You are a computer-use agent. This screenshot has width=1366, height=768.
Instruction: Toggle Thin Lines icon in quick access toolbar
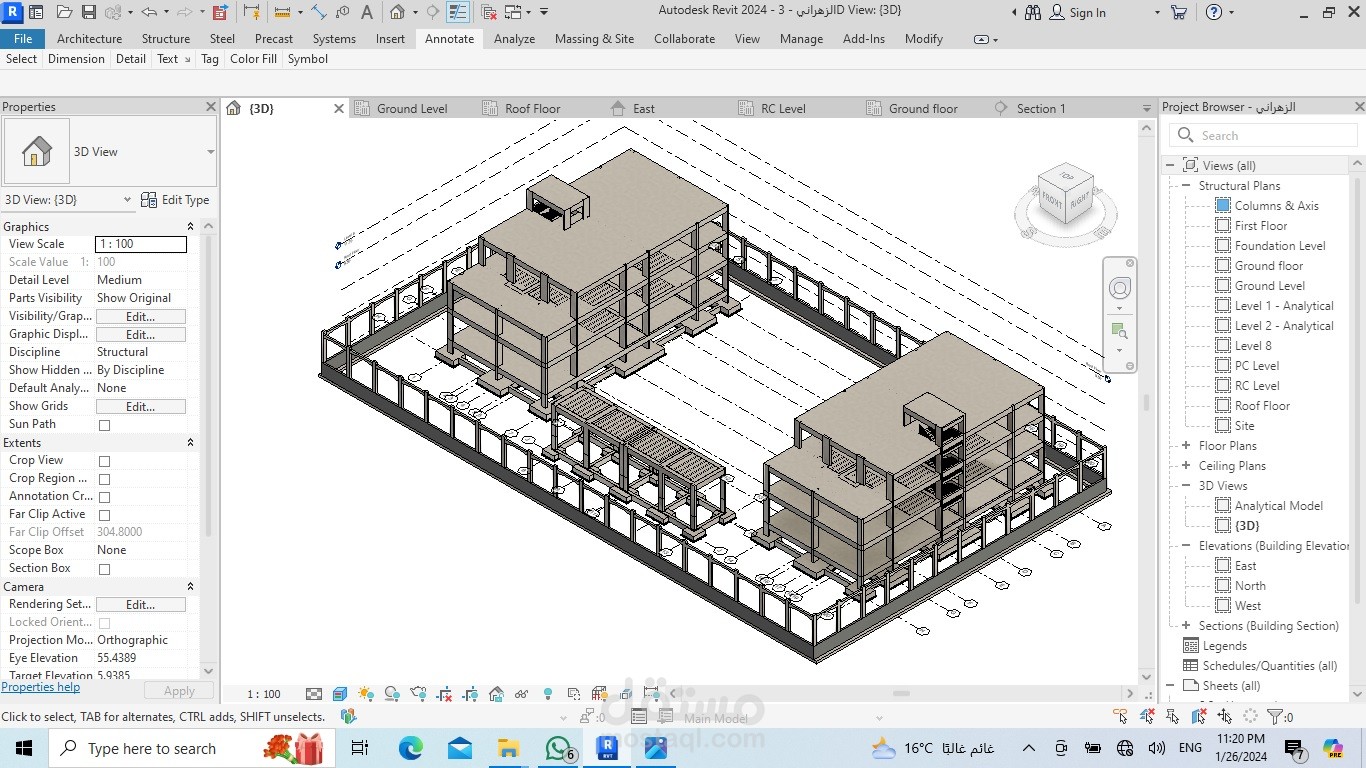click(x=458, y=12)
